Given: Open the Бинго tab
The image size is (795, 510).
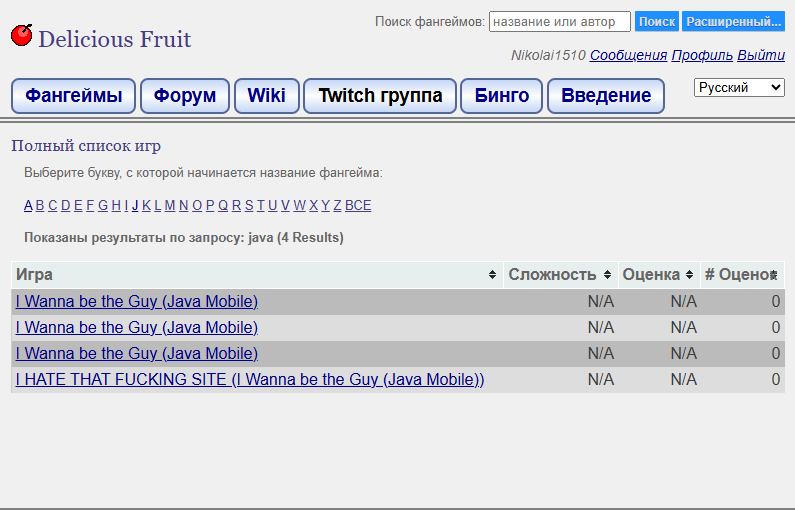Looking at the screenshot, I should [501, 96].
